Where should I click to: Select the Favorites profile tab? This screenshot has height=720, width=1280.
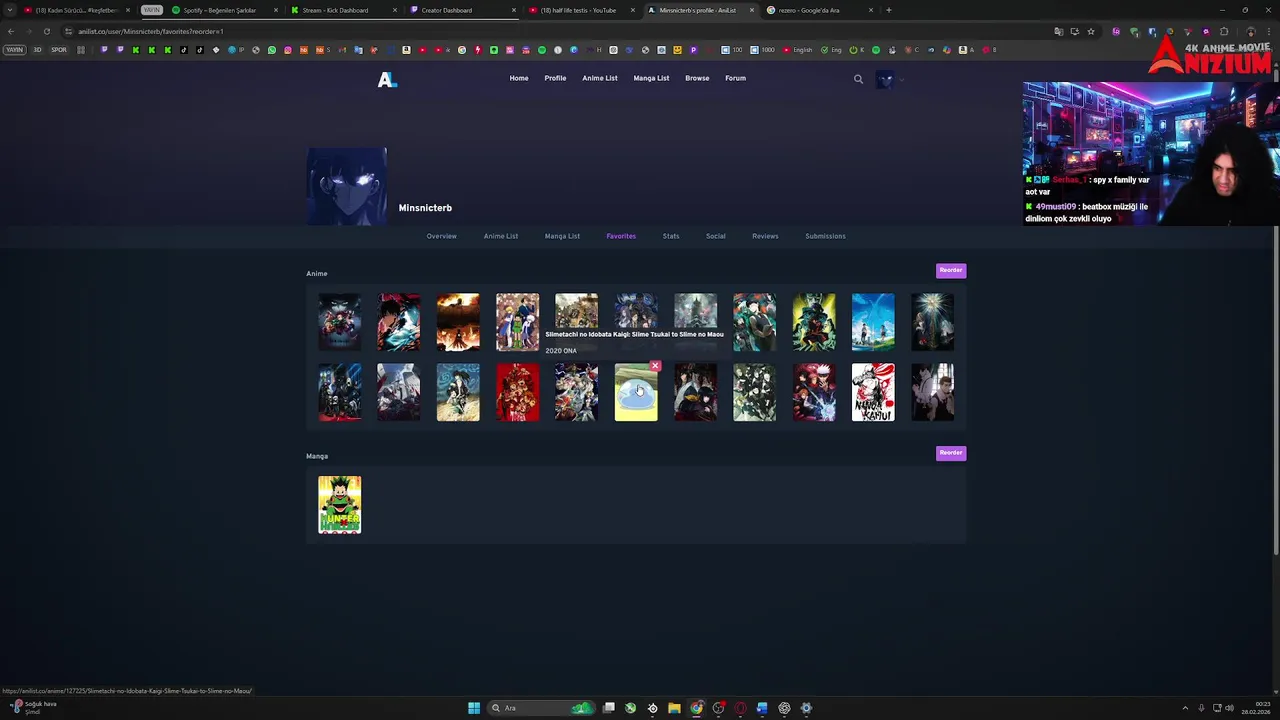621,236
